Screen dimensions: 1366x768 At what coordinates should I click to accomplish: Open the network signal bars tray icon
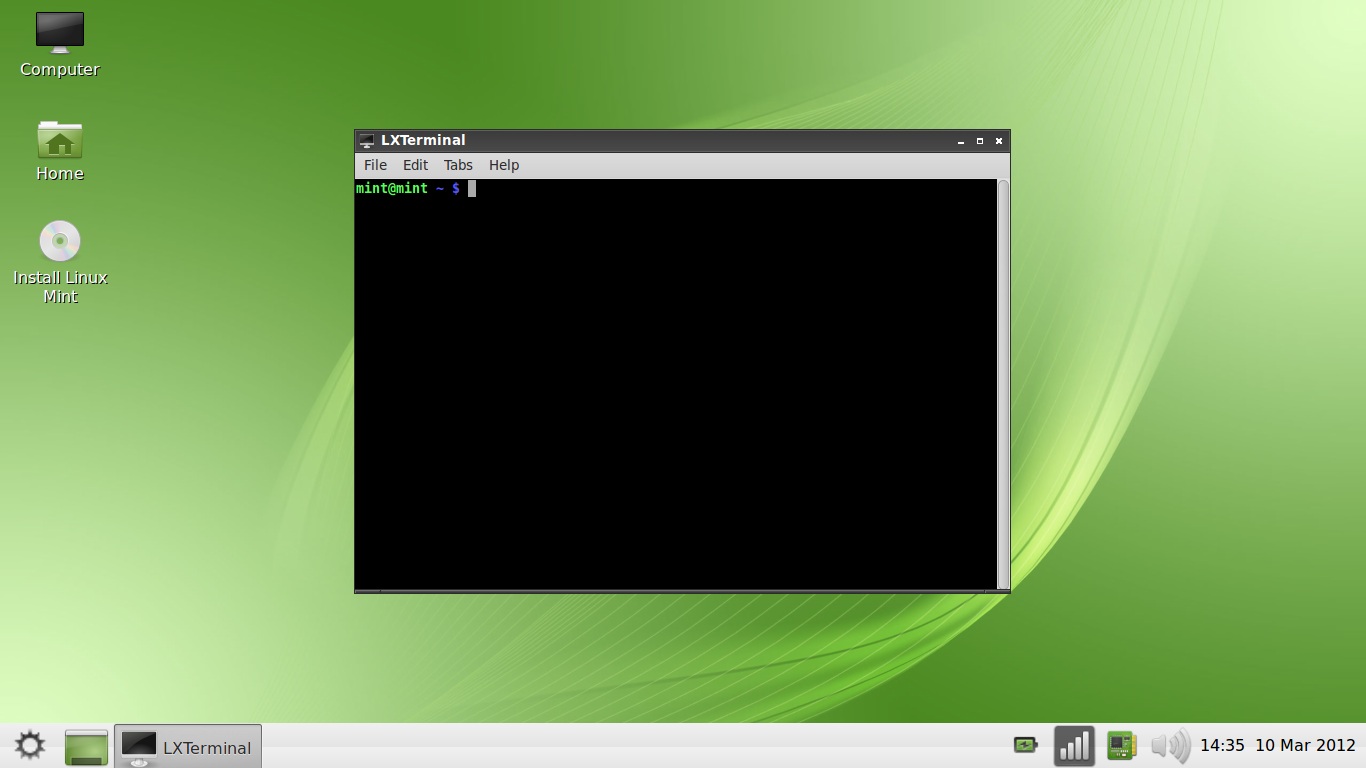point(1074,746)
